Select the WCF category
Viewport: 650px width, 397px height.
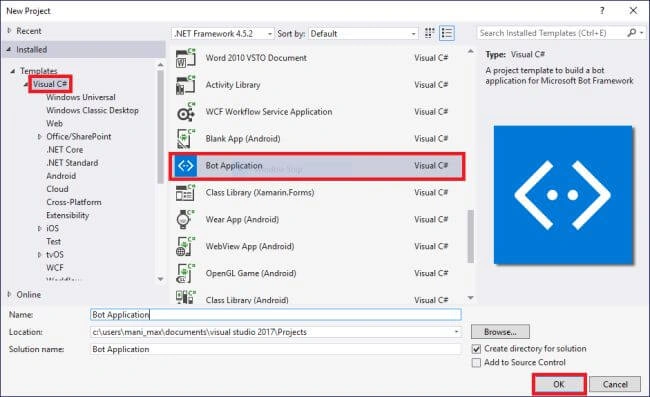tap(55, 268)
